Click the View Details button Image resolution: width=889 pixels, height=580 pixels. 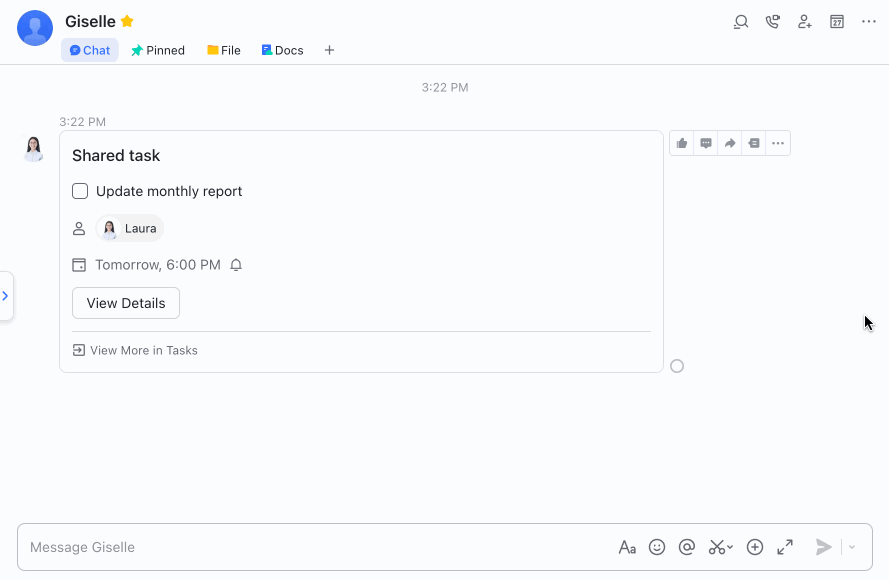(126, 302)
